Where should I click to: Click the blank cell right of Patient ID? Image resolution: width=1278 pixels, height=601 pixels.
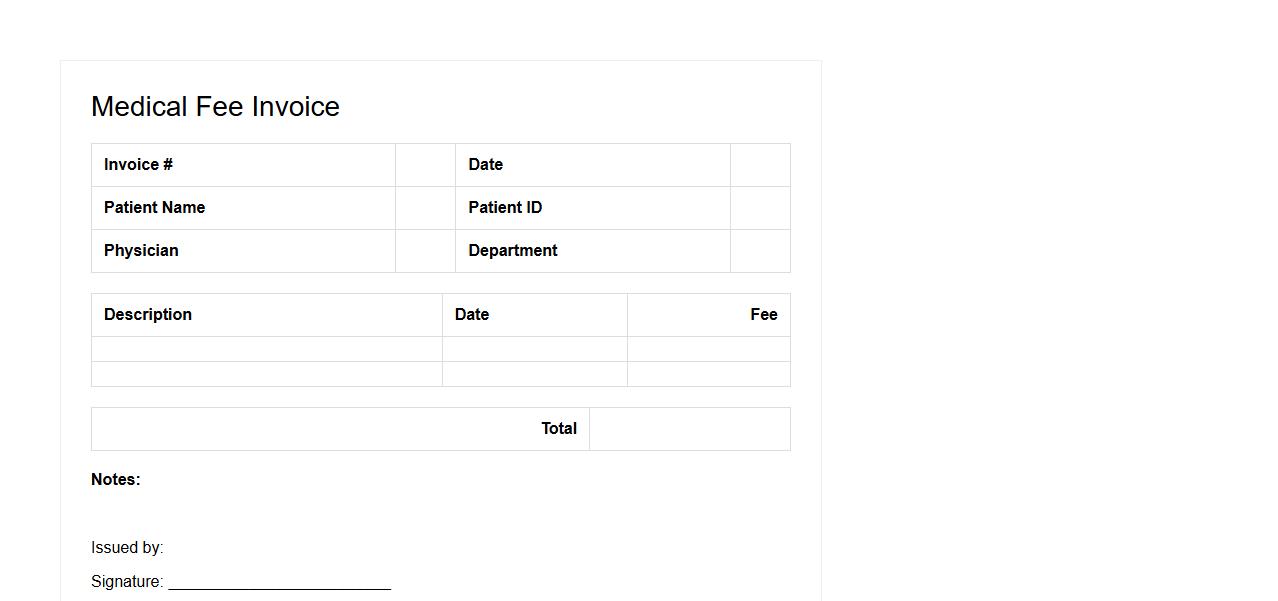pos(760,208)
